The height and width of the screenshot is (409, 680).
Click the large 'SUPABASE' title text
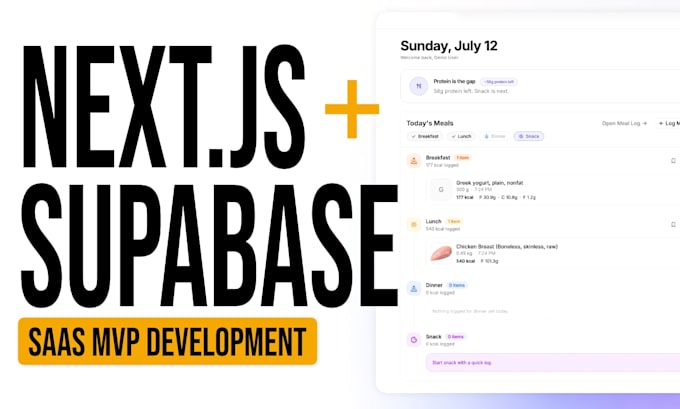pos(209,245)
